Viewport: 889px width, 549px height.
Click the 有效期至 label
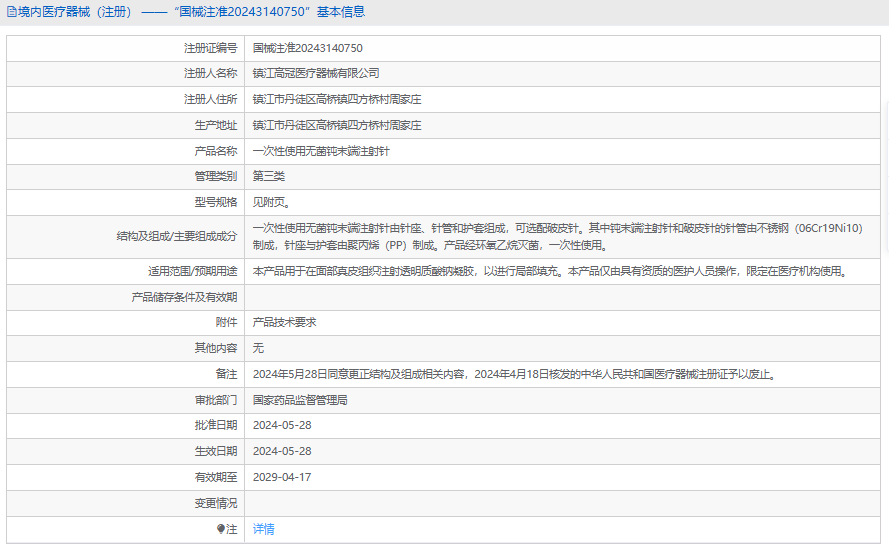click(x=216, y=478)
